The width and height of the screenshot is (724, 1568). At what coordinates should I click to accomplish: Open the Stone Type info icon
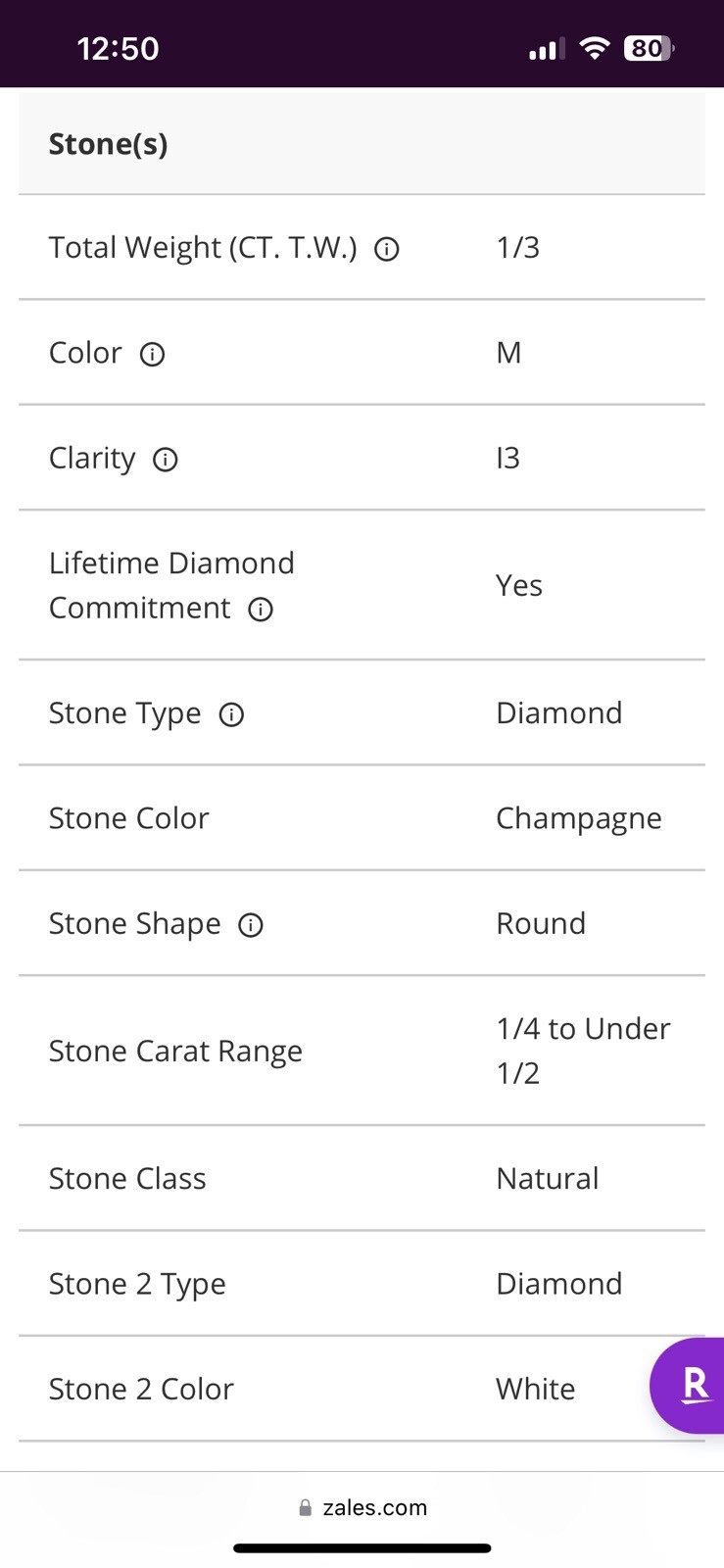point(231,714)
